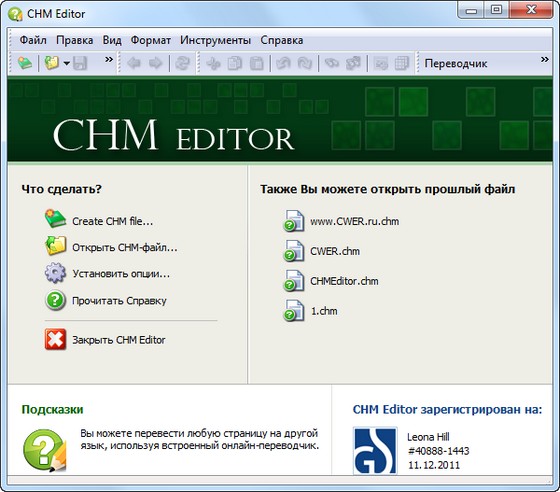The height and width of the screenshot is (492, 560).
Task: Click the file icon next to www.CWER.ru.chm
Action: click(294, 221)
